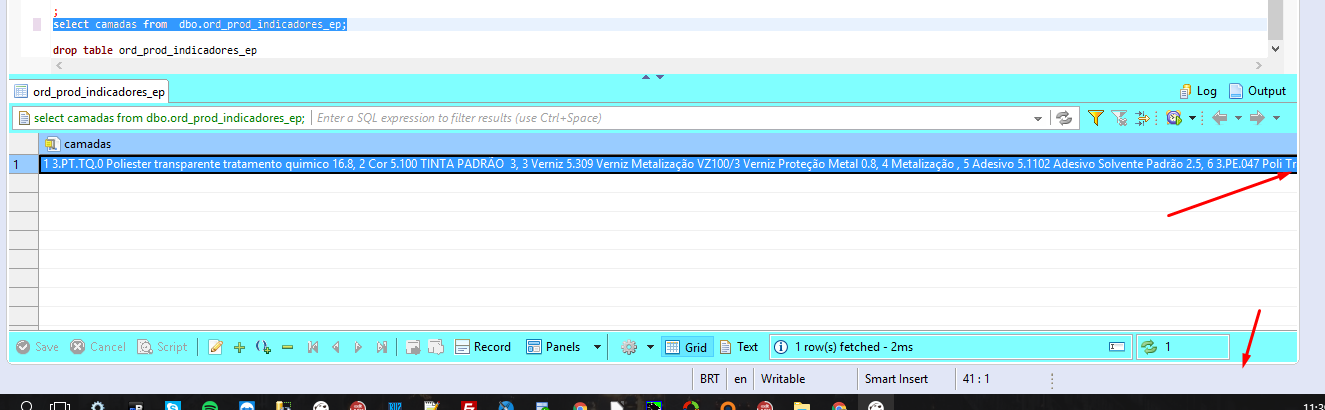Screen dimensions: 1325x410
Task: Toggle Record view mode
Action: click(x=483, y=347)
